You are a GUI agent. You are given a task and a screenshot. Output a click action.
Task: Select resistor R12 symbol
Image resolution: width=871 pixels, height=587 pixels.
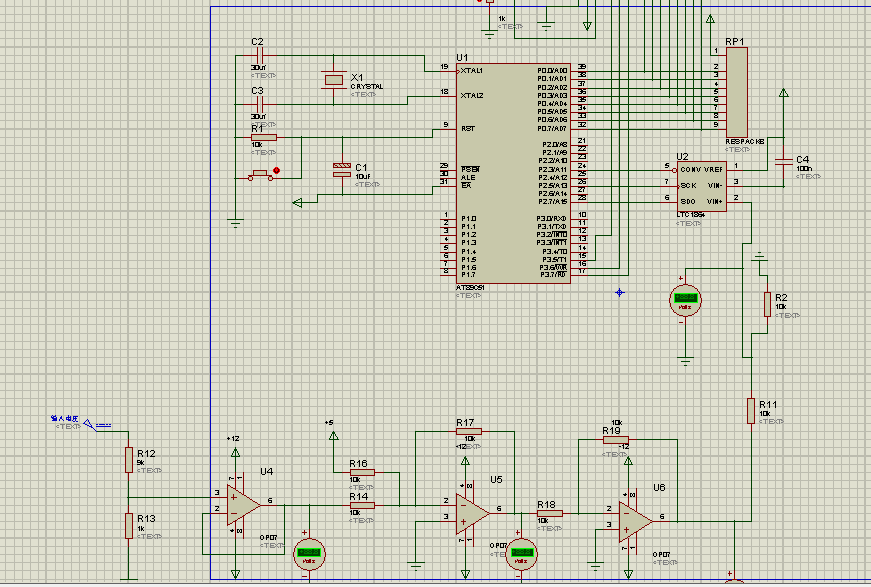pos(129,460)
